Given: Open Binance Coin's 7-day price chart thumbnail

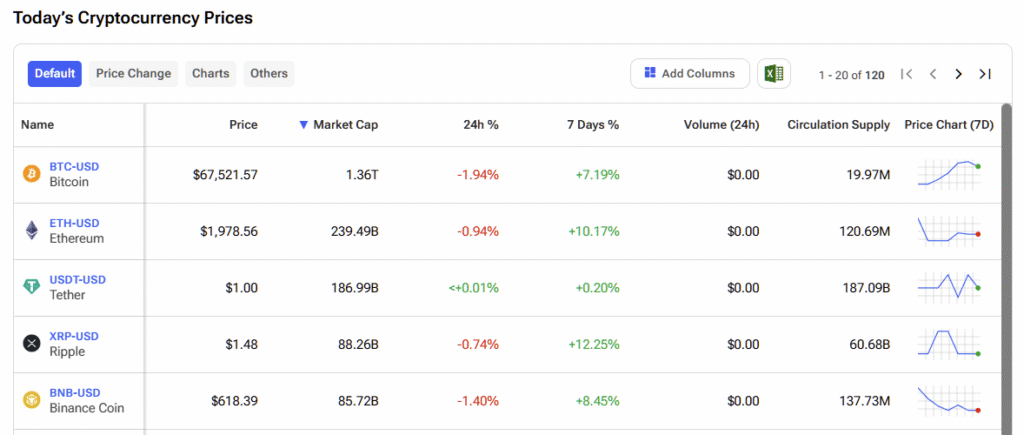Looking at the screenshot, I should coord(949,400).
